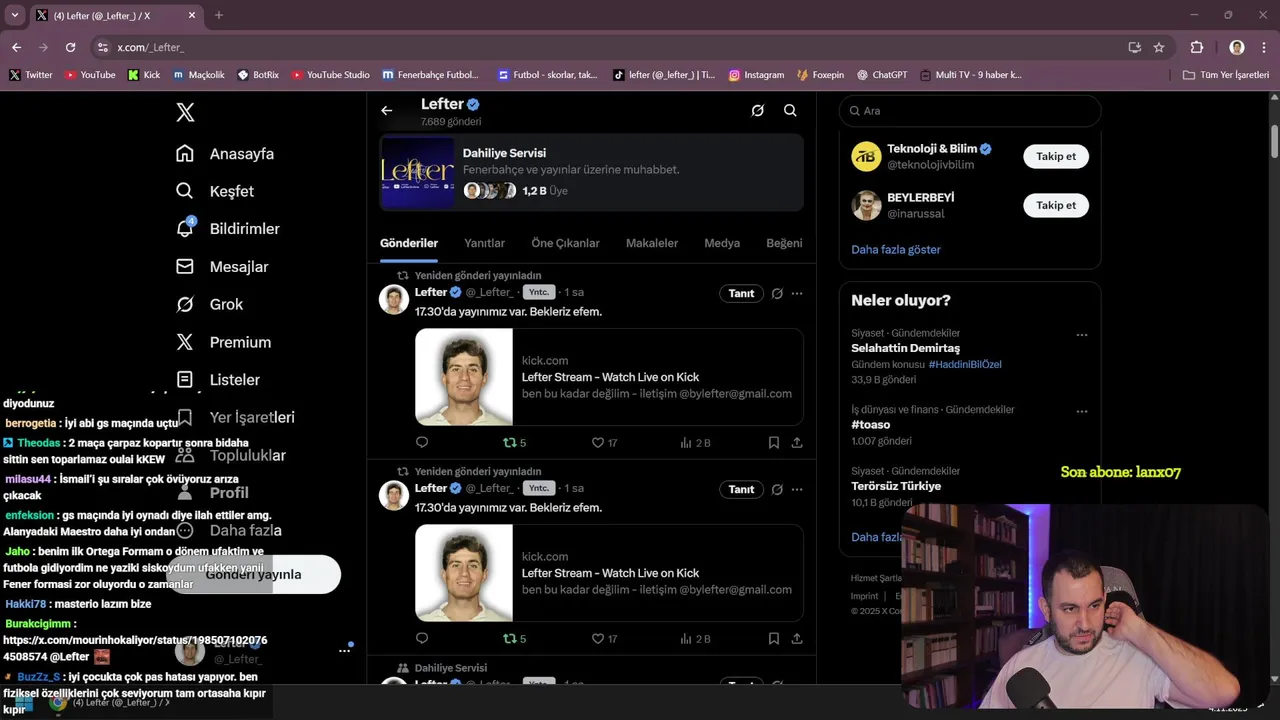Image resolution: width=1280 pixels, height=720 pixels.
Task: Click Daha fazla göster link
Action: 896,249
